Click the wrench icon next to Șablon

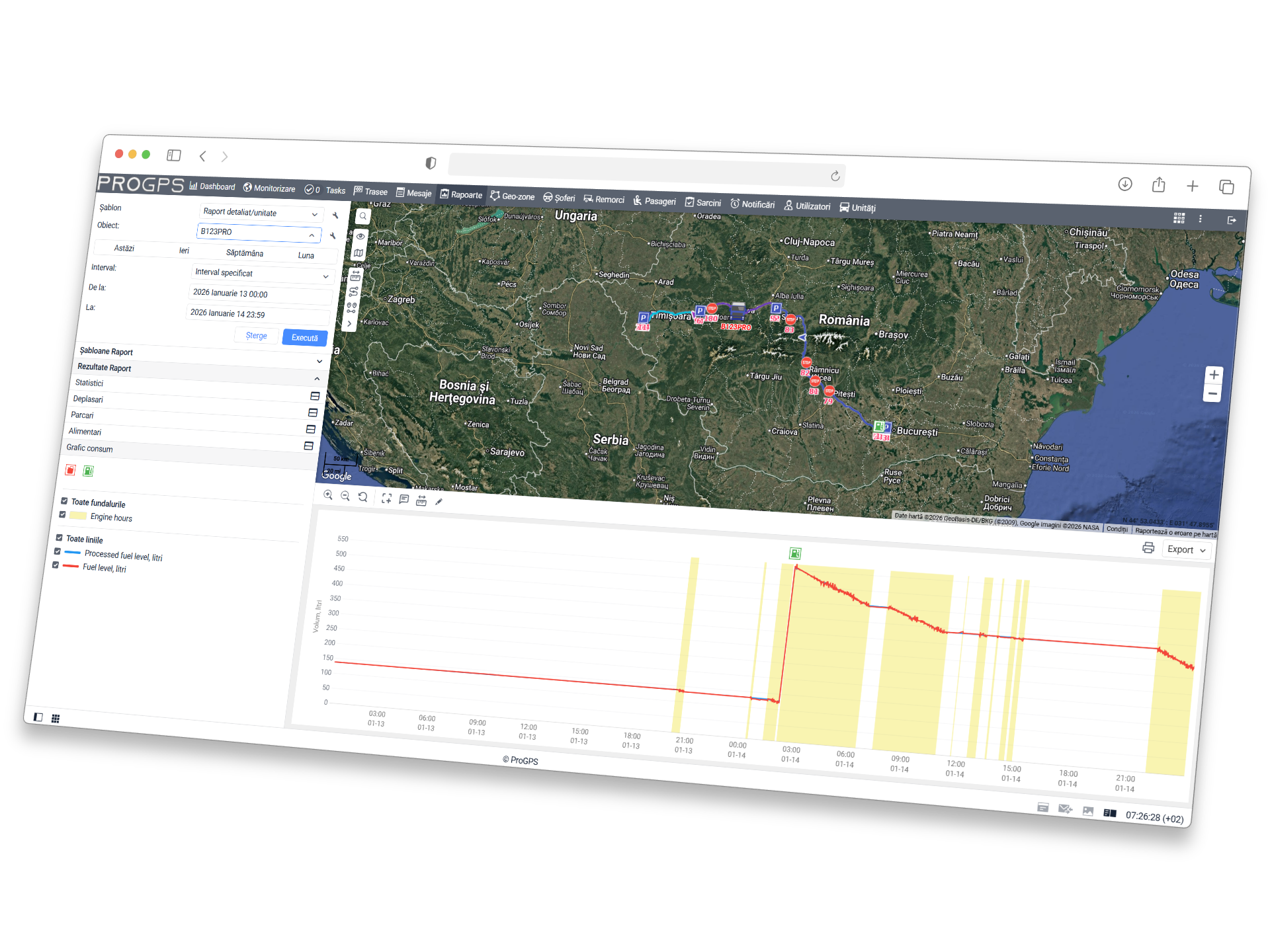(336, 216)
